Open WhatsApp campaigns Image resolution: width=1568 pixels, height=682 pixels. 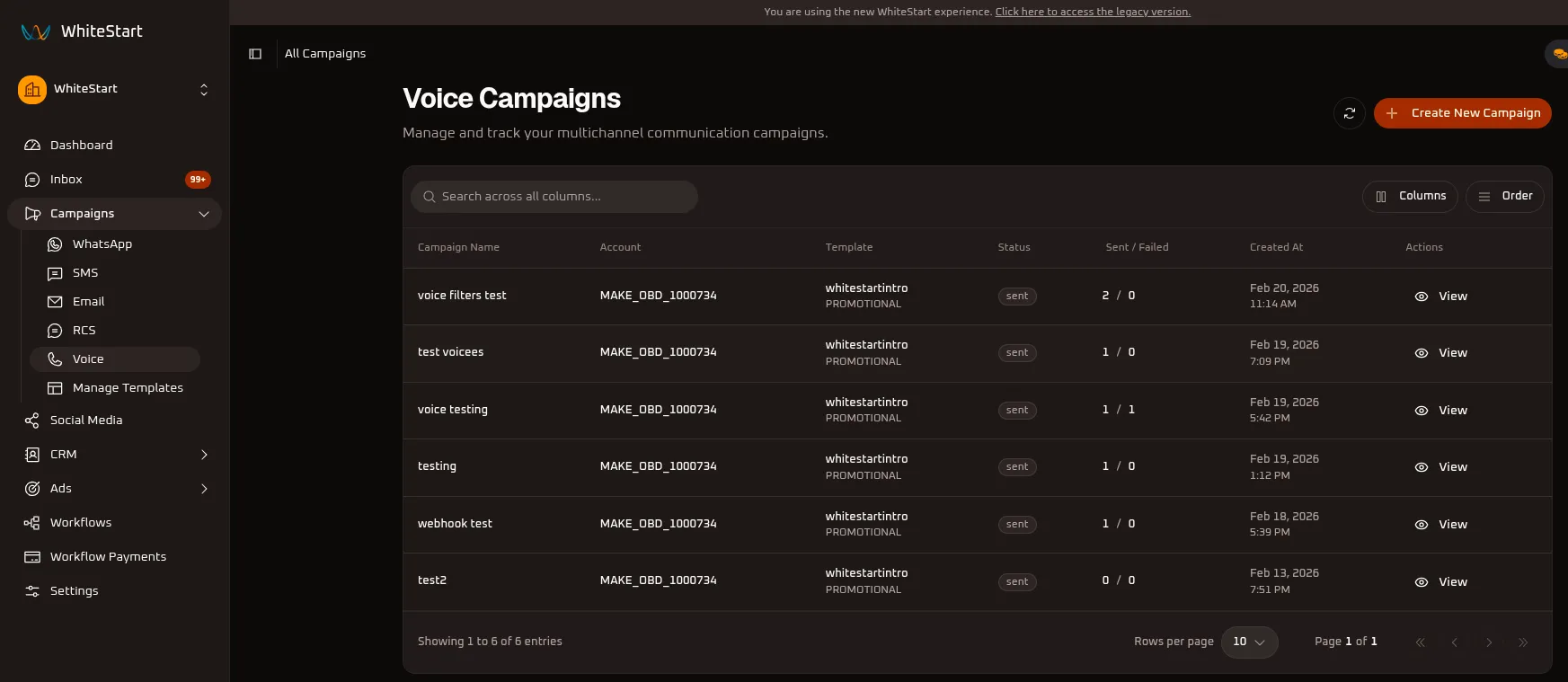(115, 244)
